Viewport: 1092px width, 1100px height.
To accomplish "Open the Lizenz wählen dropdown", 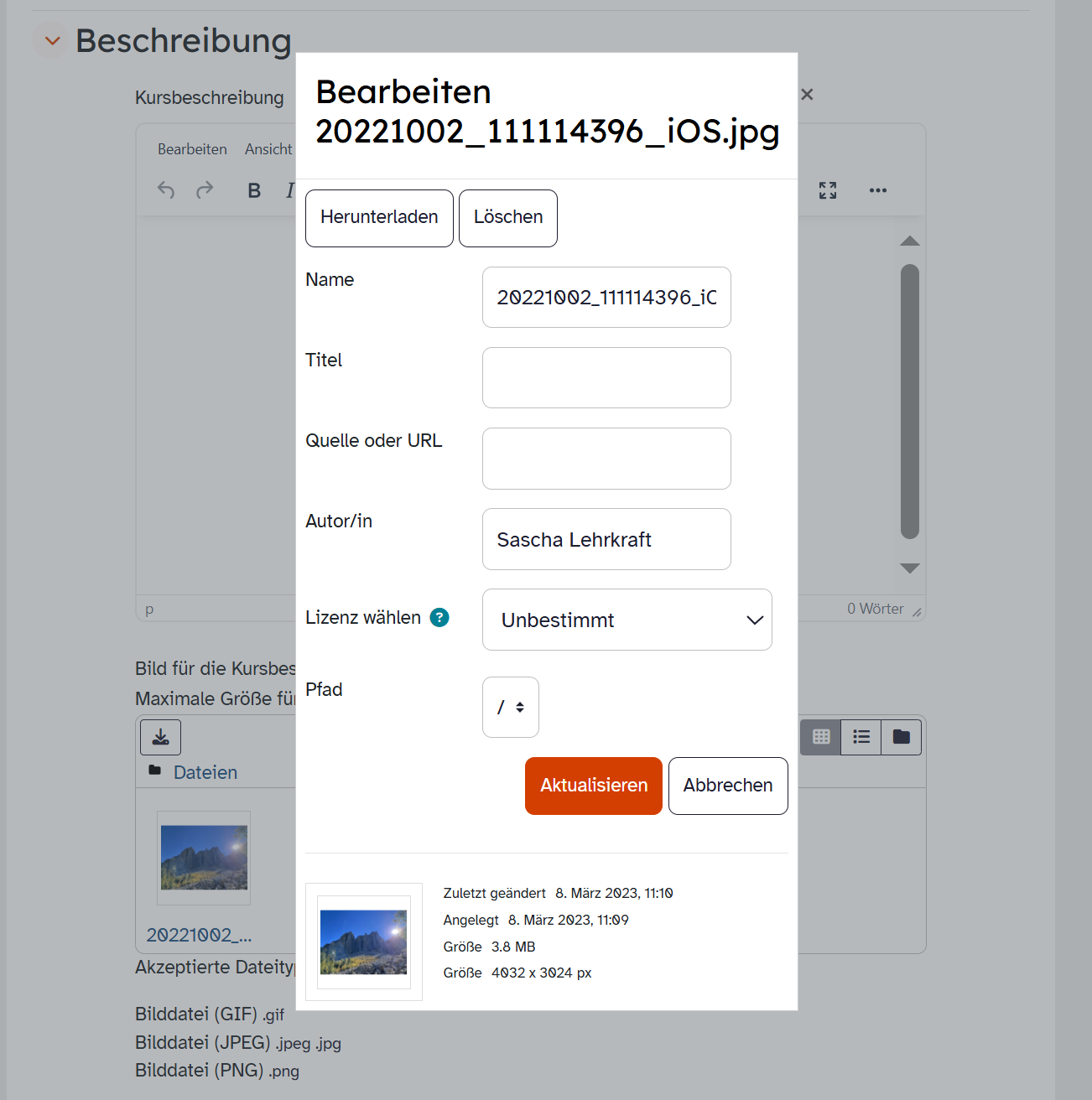I will [627, 620].
